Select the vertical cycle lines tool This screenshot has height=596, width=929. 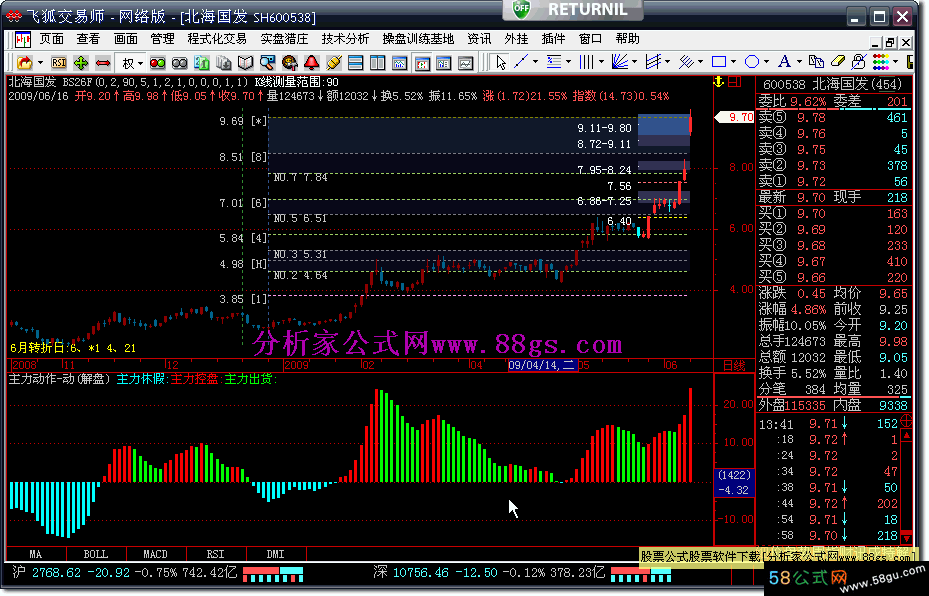point(587,62)
